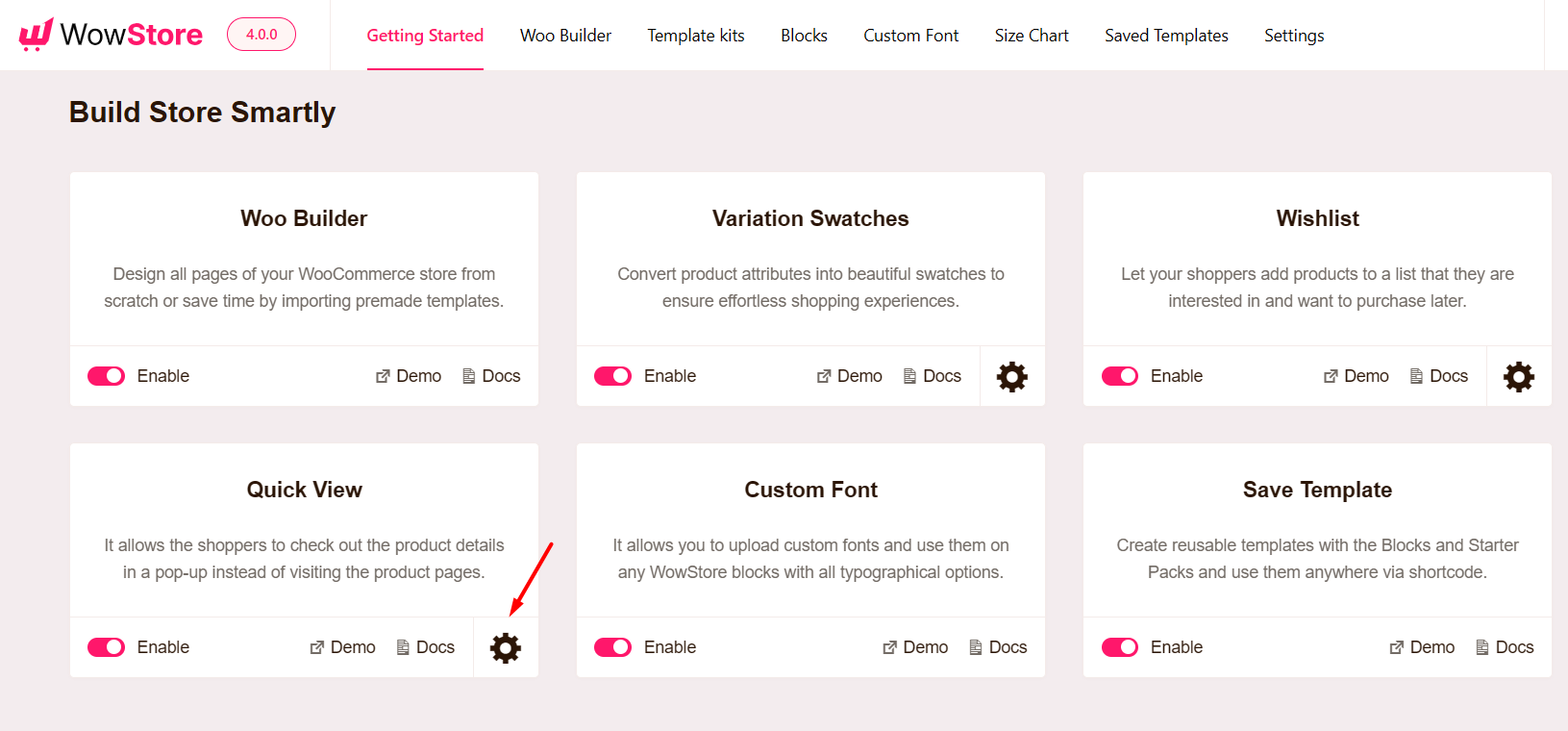The width and height of the screenshot is (1568, 731).
Task: Switch to the Settings tab
Action: (1293, 35)
